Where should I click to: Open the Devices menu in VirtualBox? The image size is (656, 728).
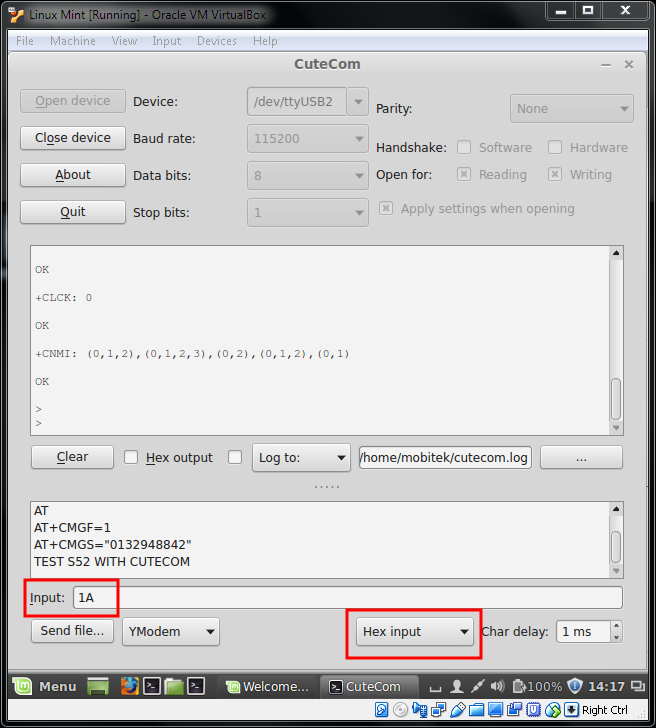tap(216, 41)
